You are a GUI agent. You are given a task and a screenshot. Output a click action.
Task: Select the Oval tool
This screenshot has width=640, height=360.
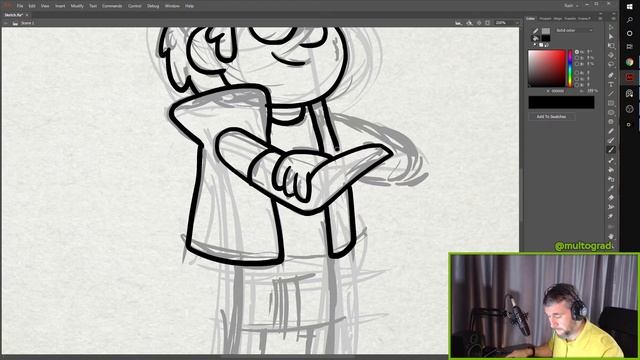(611, 113)
